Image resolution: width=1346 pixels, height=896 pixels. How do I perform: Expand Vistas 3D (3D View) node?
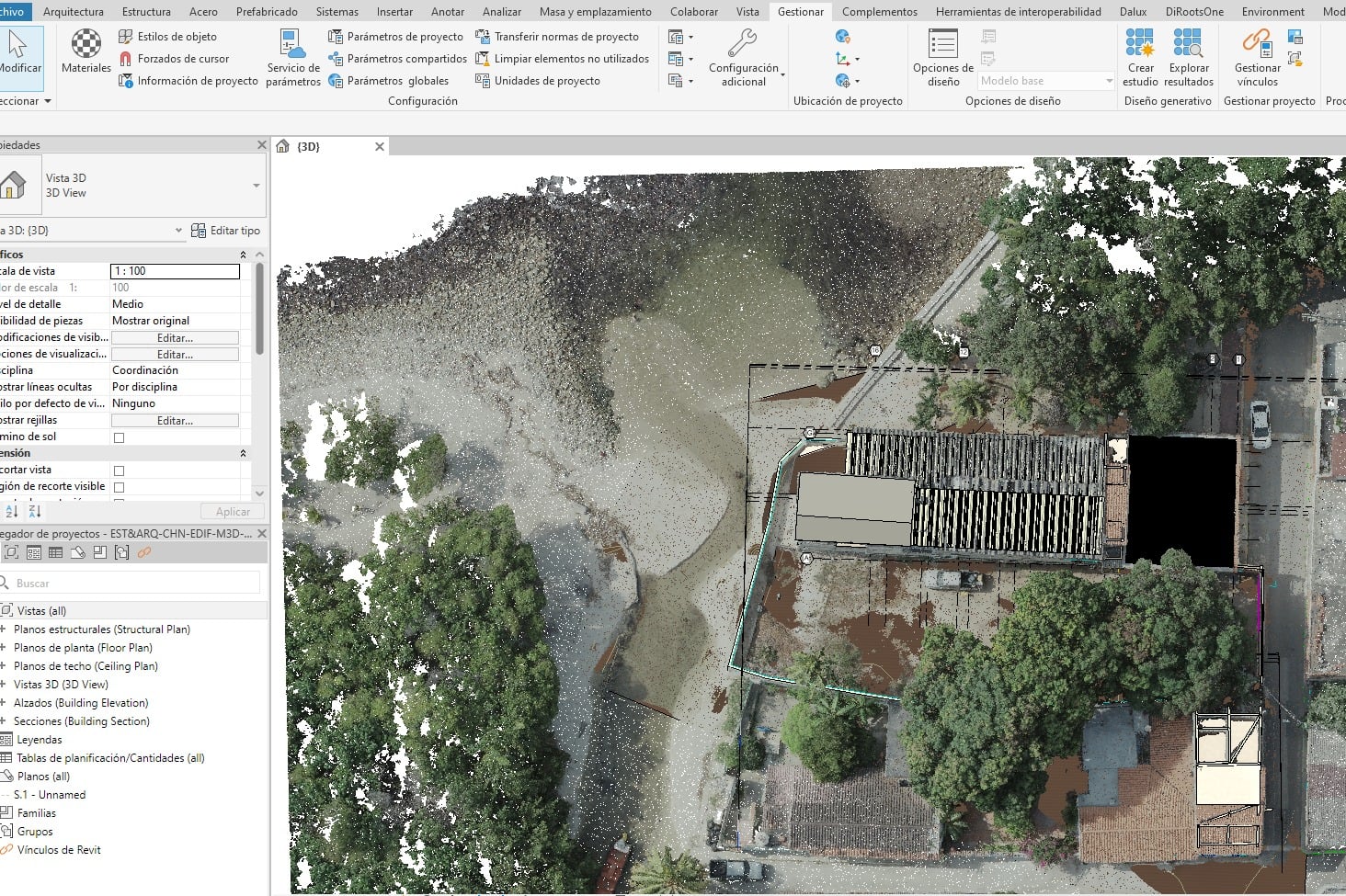4,685
